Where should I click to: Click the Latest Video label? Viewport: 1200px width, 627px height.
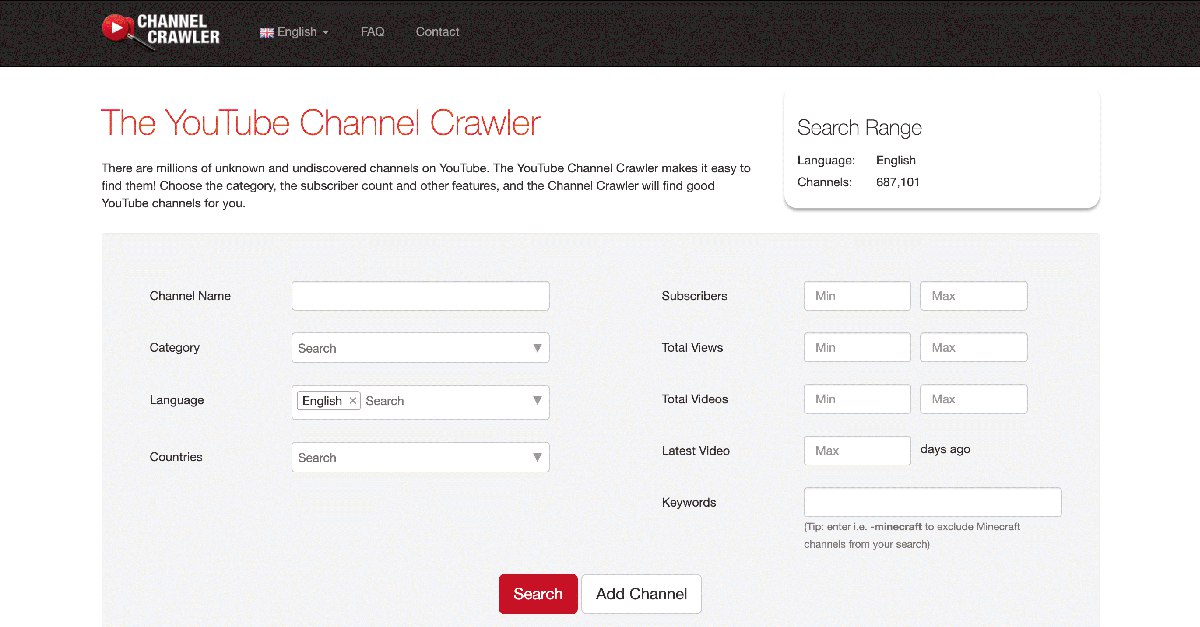coord(696,451)
